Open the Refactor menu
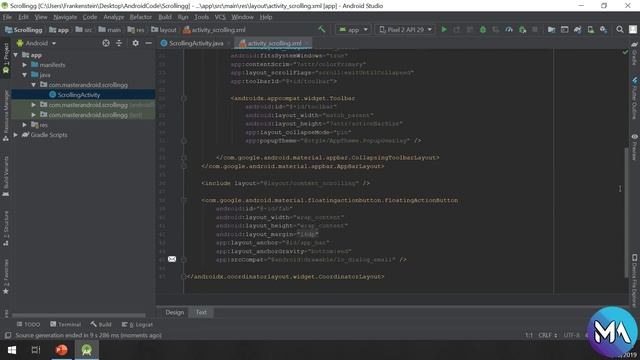The height and width of the screenshot is (360, 640). tap(141, 17)
